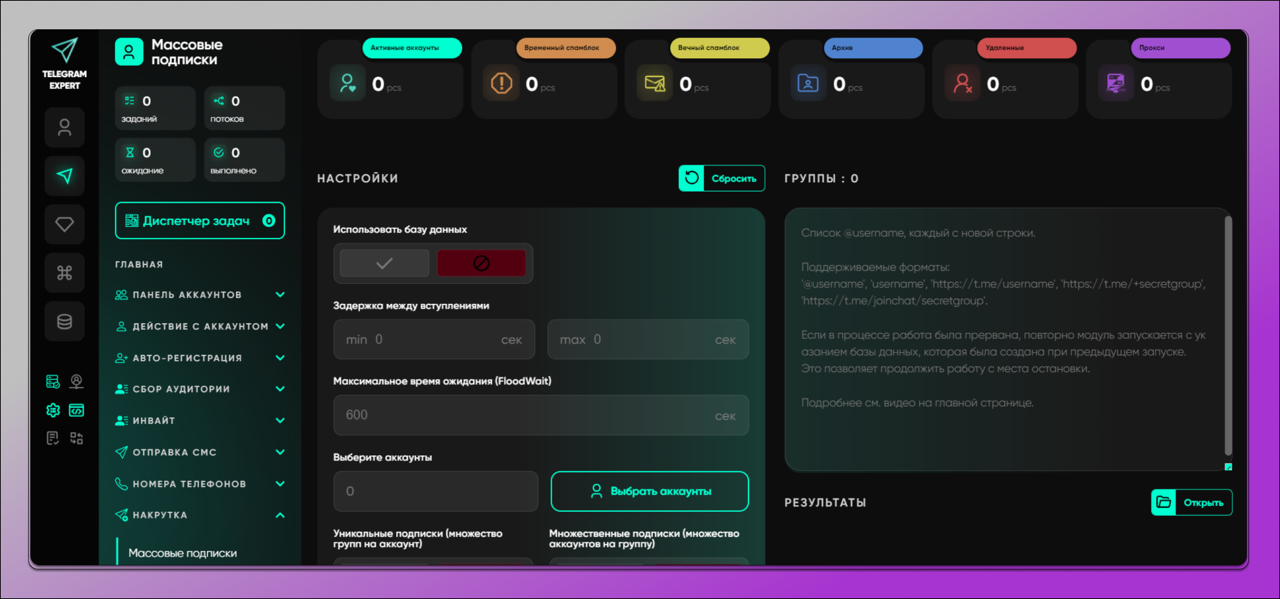Click the user profile icon in left sidebar
The width and height of the screenshot is (1280, 599).
[x=65, y=128]
